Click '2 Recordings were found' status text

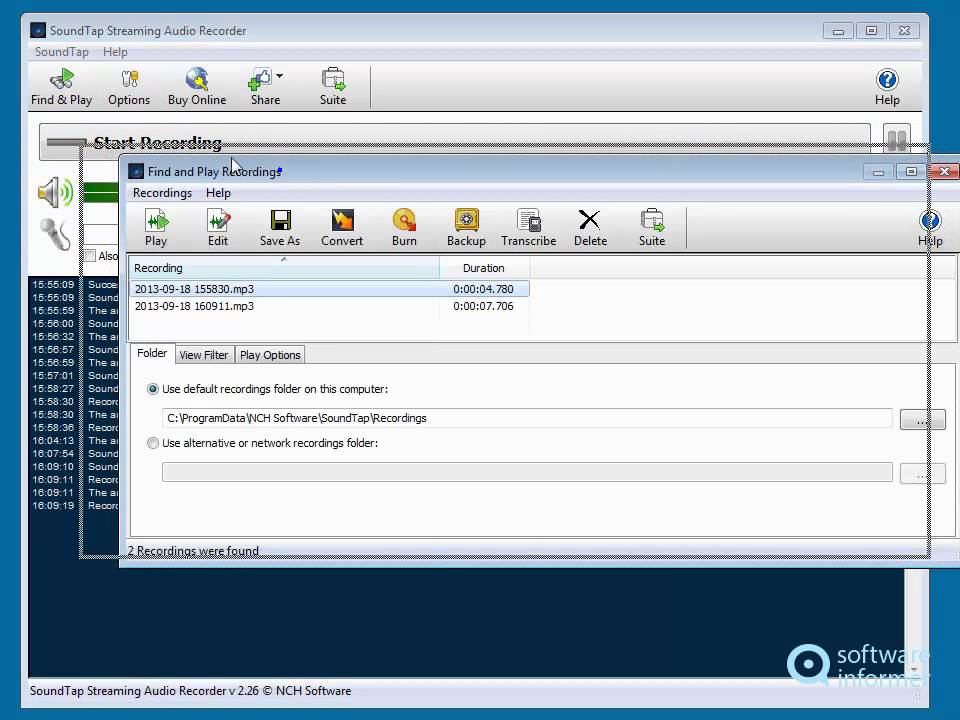[193, 550]
